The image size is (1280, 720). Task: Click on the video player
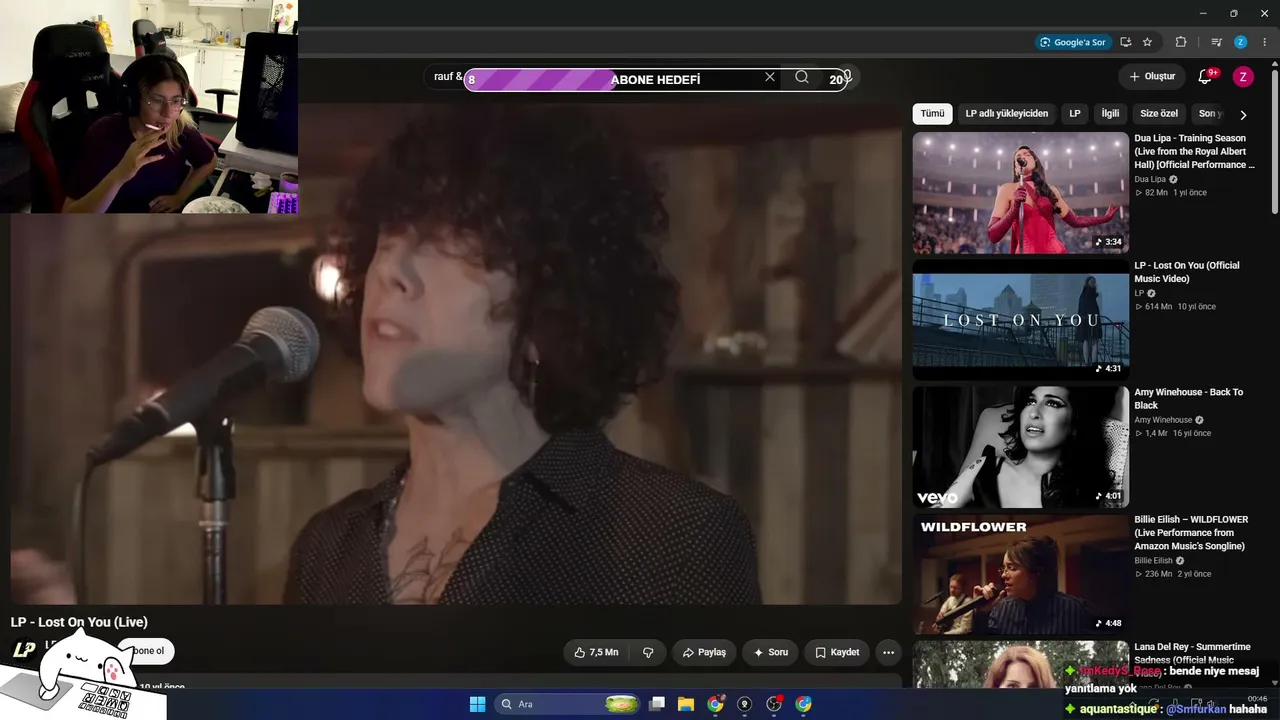click(x=456, y=353)
